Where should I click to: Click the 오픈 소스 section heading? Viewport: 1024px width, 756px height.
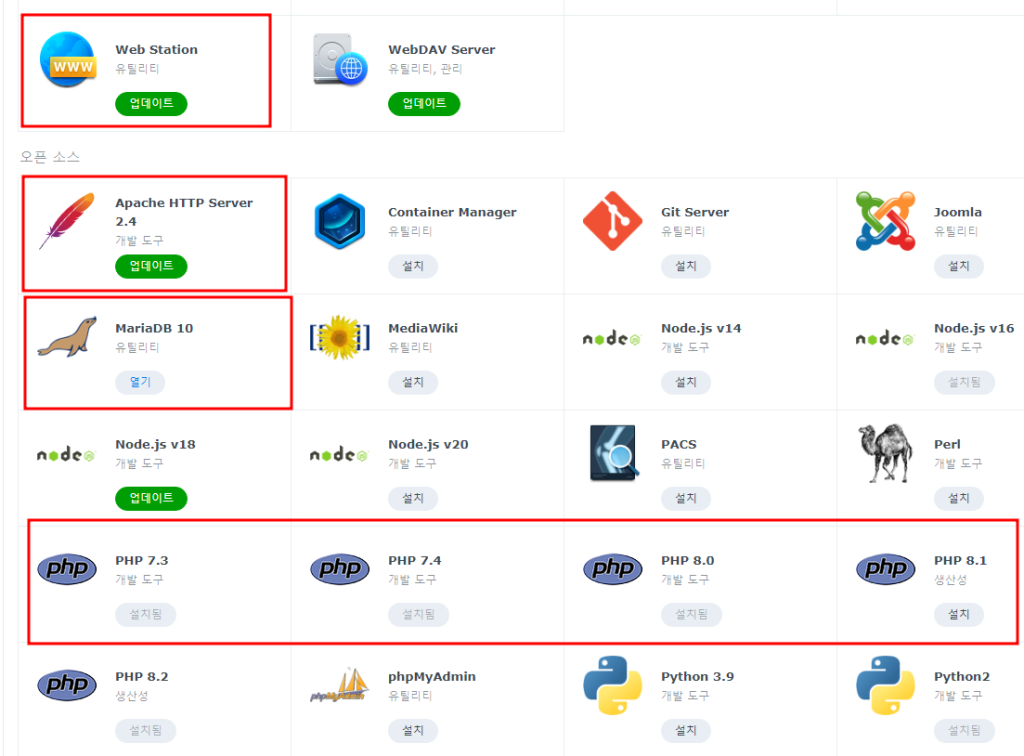(x=50, y=157)
